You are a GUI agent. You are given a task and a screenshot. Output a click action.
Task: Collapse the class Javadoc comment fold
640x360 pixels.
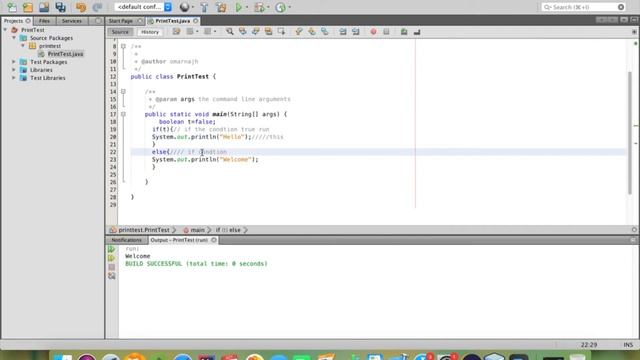click(x=123, y=47)
